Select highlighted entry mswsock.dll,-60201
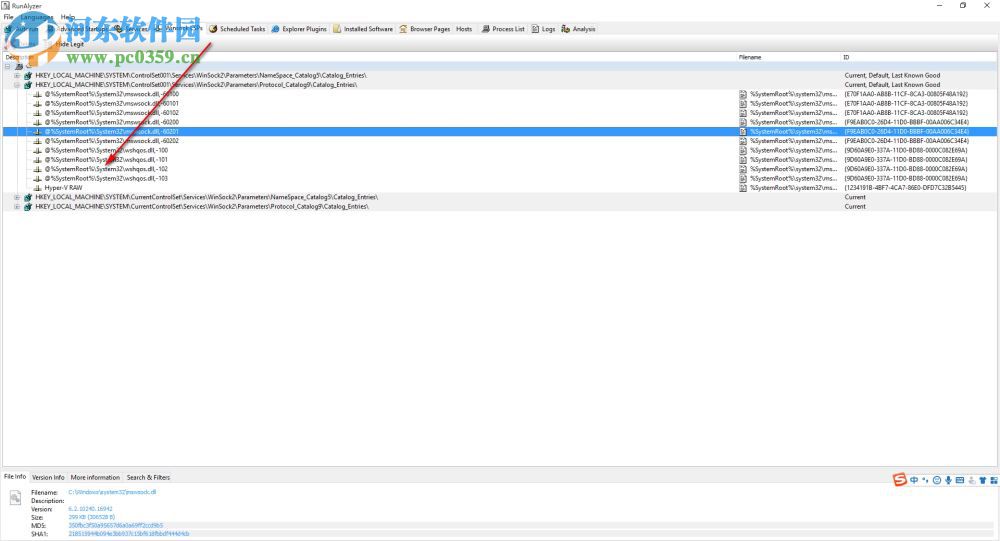This screenshot has height=541, width=1000. click(x=112, y=131)
